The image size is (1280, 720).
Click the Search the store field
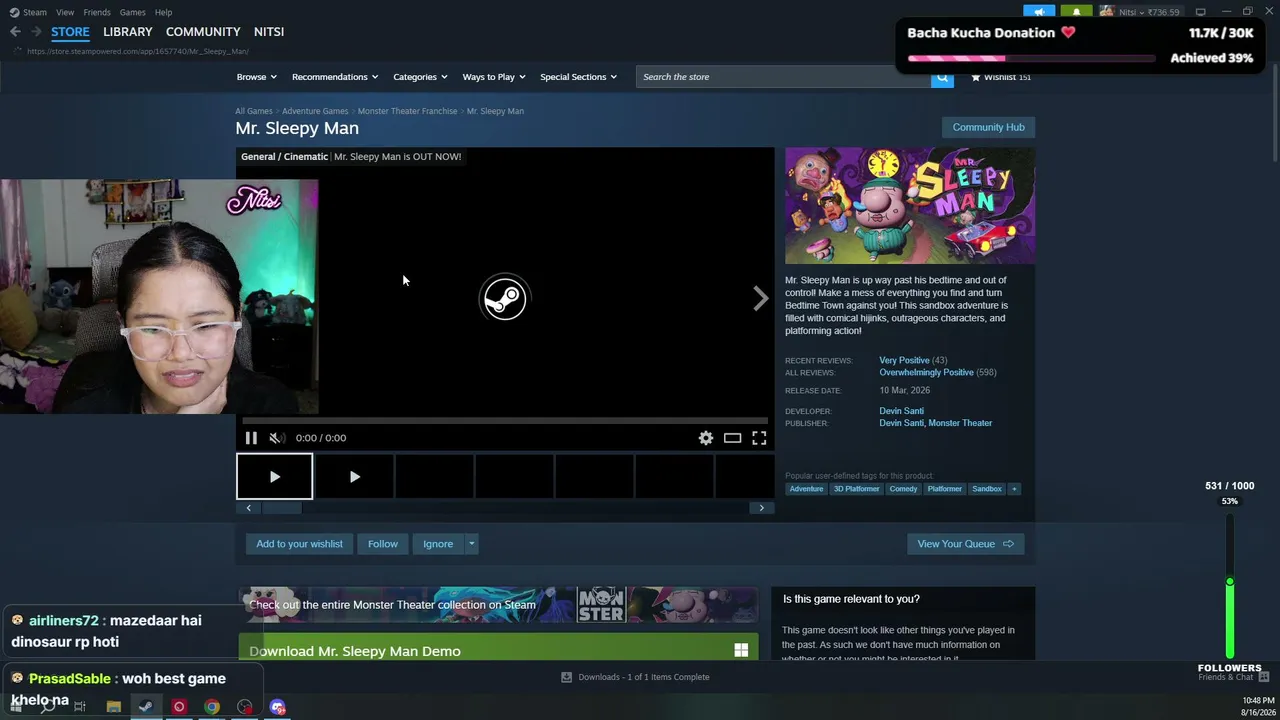point(784,77)
